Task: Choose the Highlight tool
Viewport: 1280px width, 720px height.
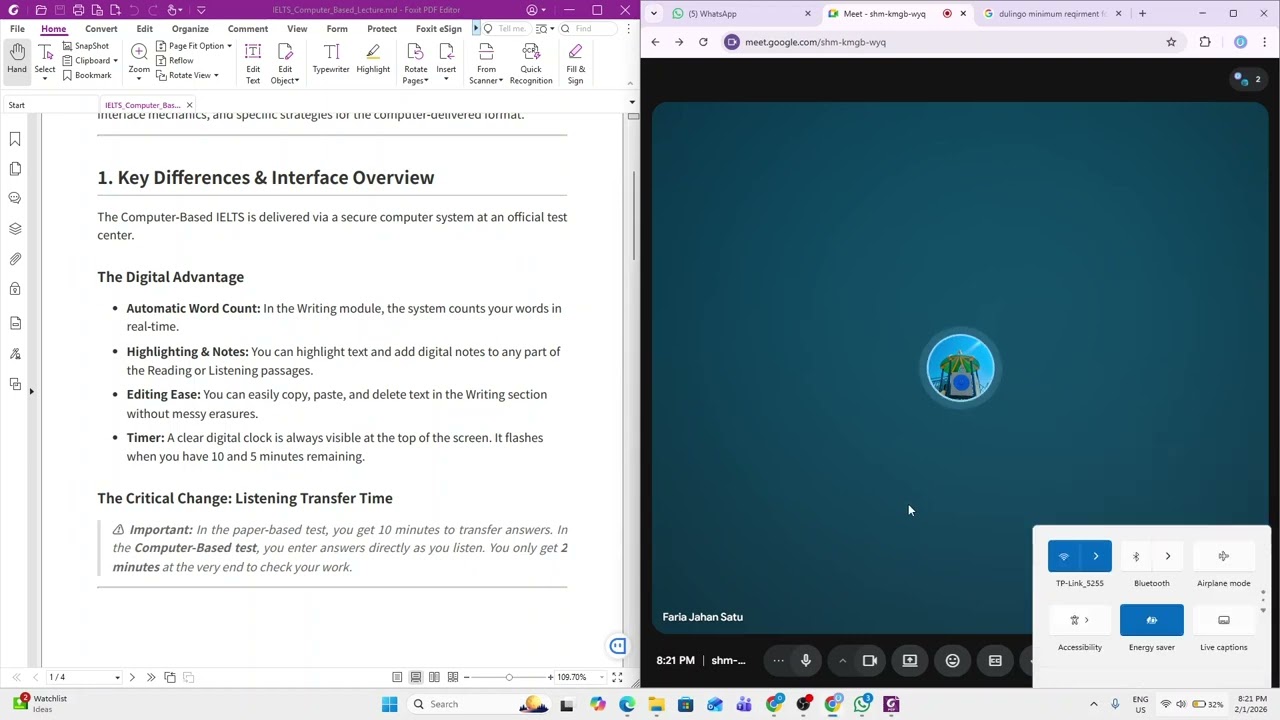Action: [373, 59]
